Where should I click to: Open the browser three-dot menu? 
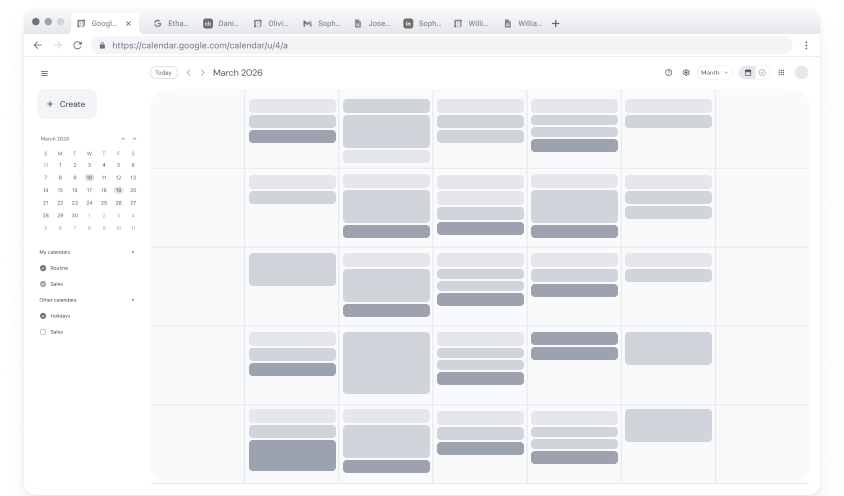coord(806,45)
